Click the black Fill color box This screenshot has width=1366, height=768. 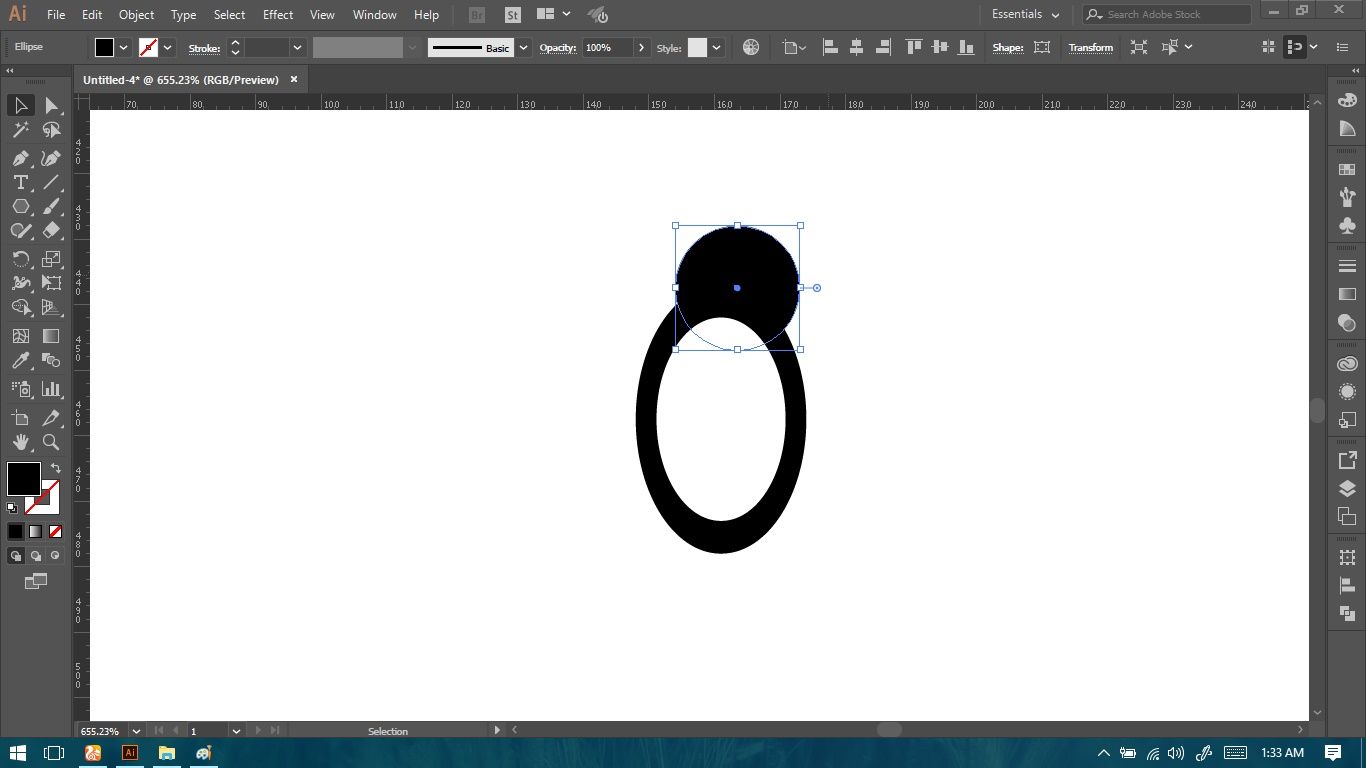(x=24, y=478)
